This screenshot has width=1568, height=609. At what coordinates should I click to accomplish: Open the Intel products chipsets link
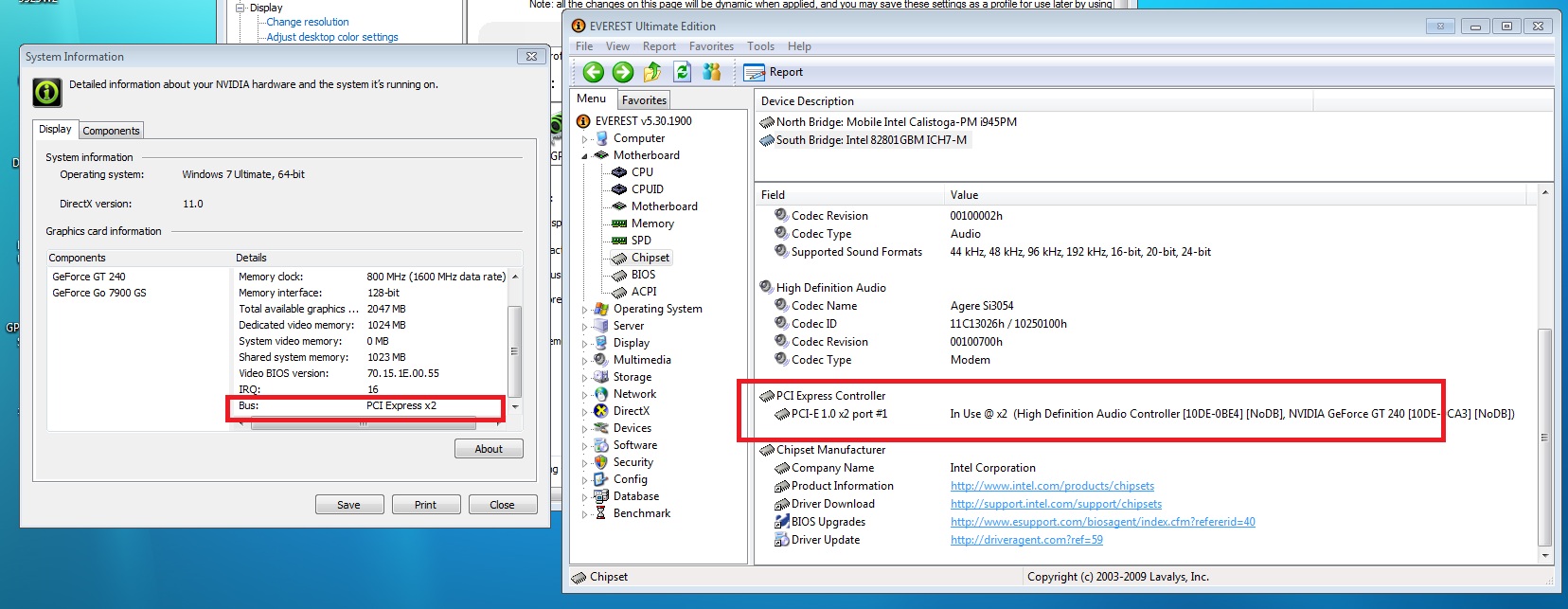[1052, 486]
